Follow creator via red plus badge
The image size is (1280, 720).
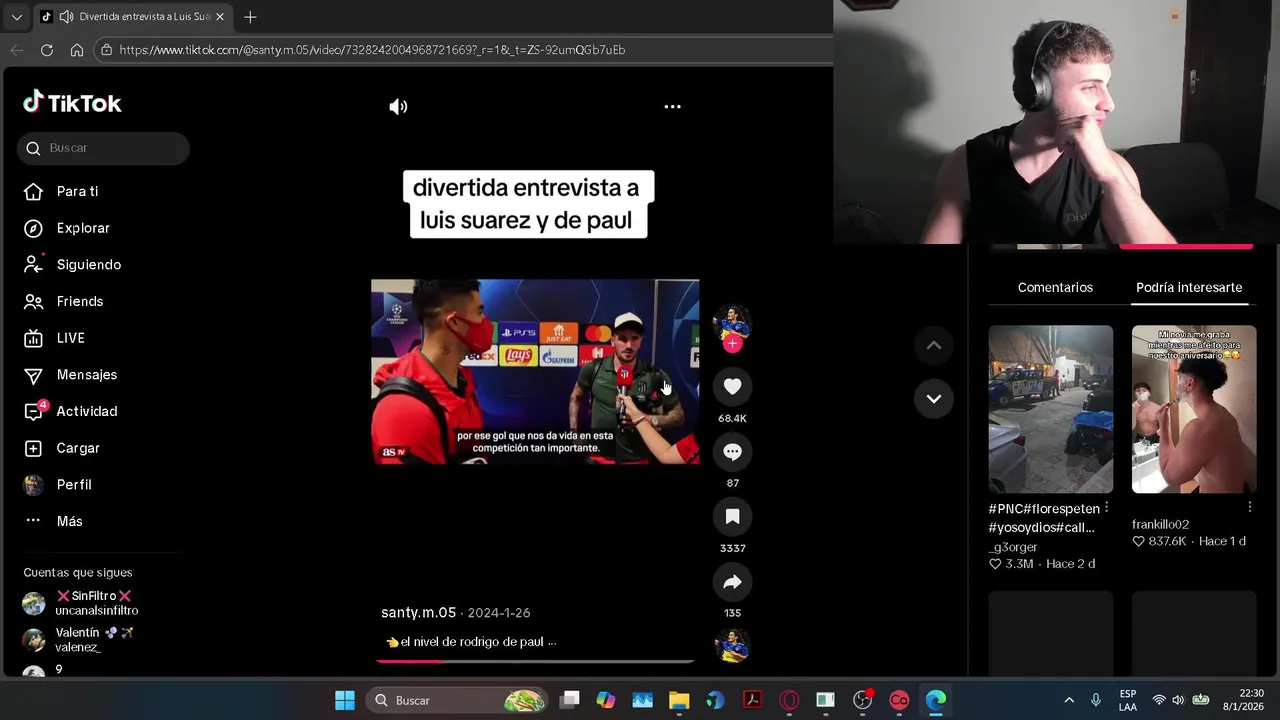click(x=732, y=344)
